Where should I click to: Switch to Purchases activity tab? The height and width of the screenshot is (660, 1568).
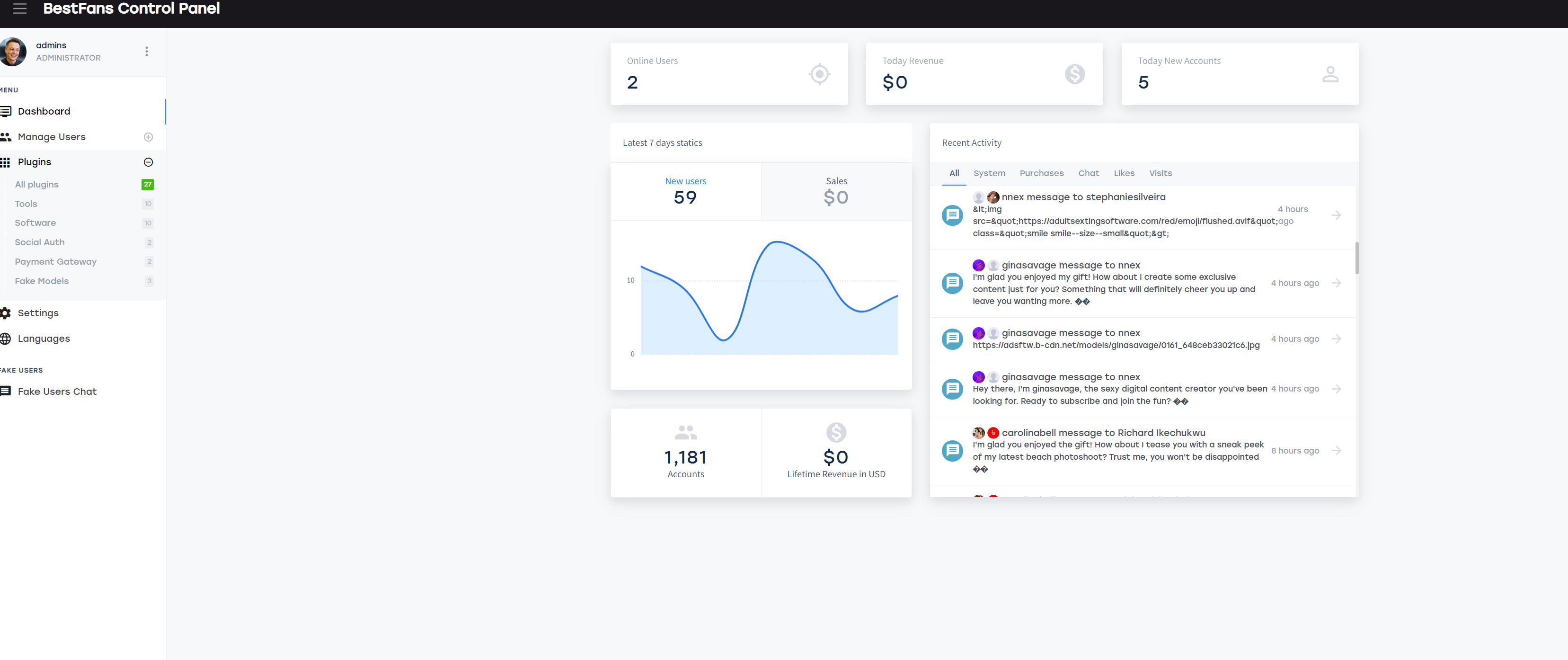point(1042,174)
